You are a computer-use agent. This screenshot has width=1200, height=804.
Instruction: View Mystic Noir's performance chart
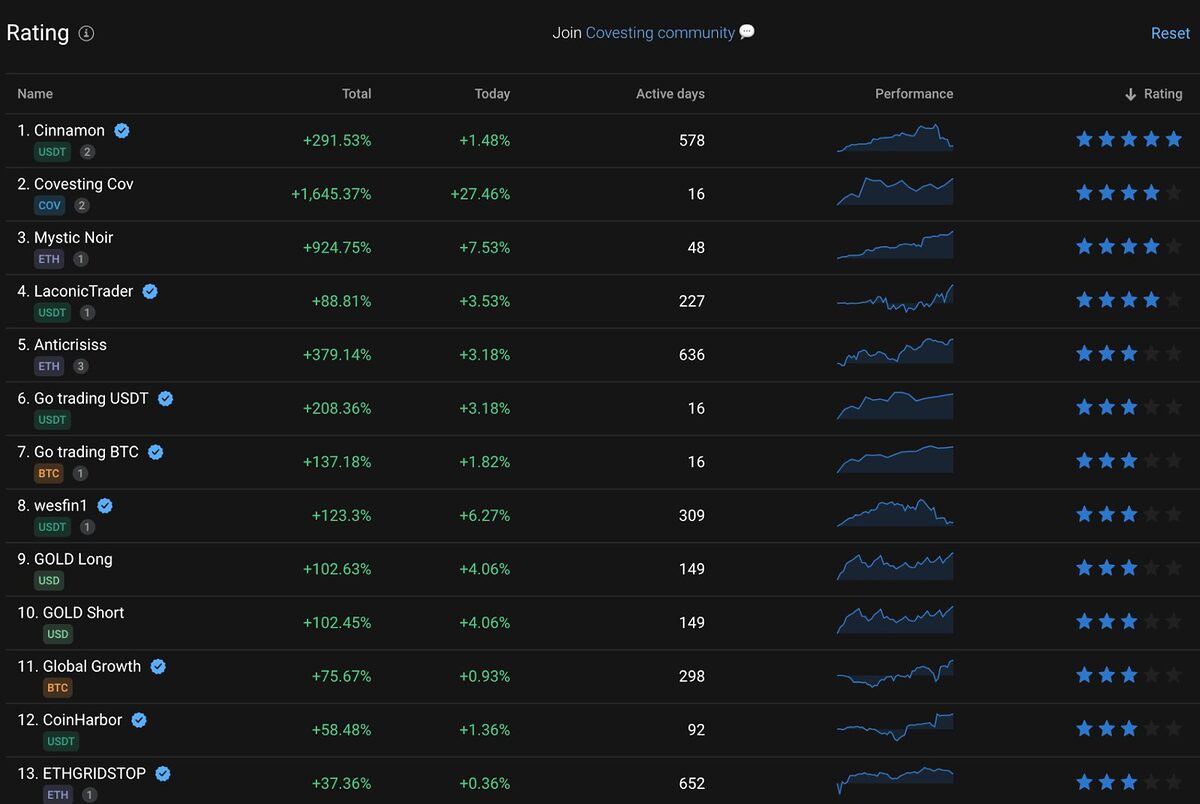click(895, 245)
